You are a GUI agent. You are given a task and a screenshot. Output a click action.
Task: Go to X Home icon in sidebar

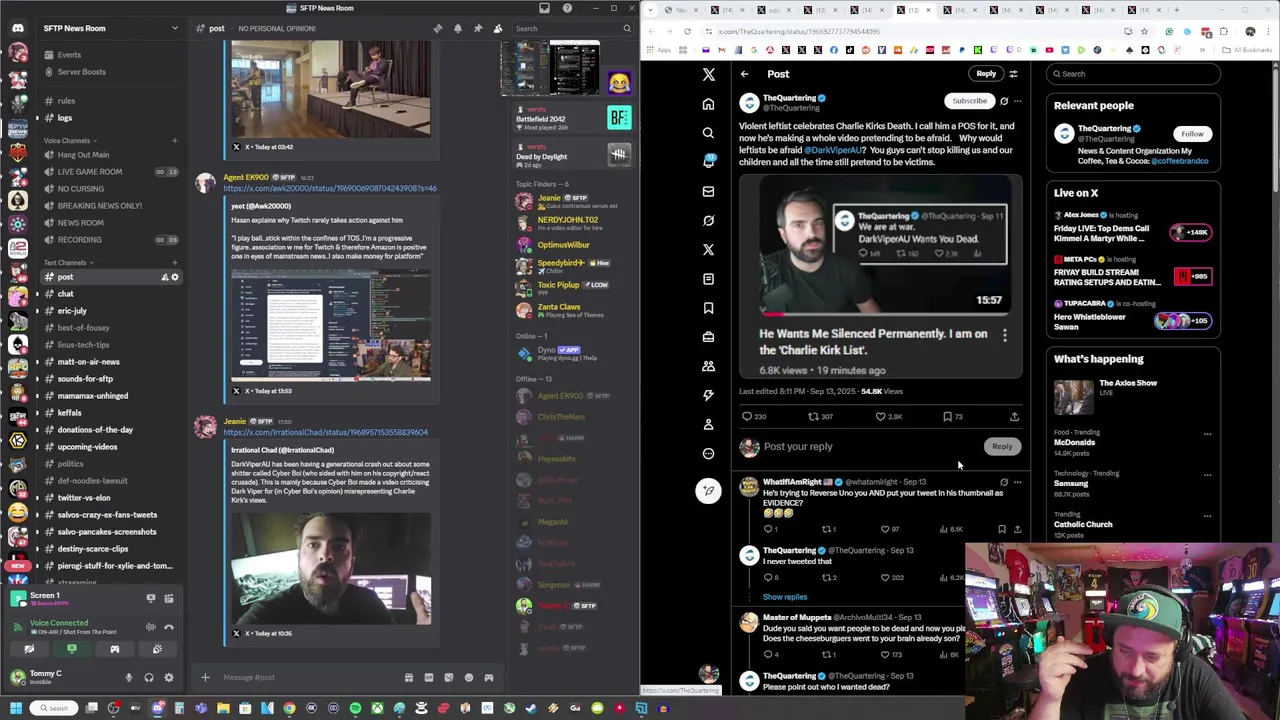coord(708,104)
